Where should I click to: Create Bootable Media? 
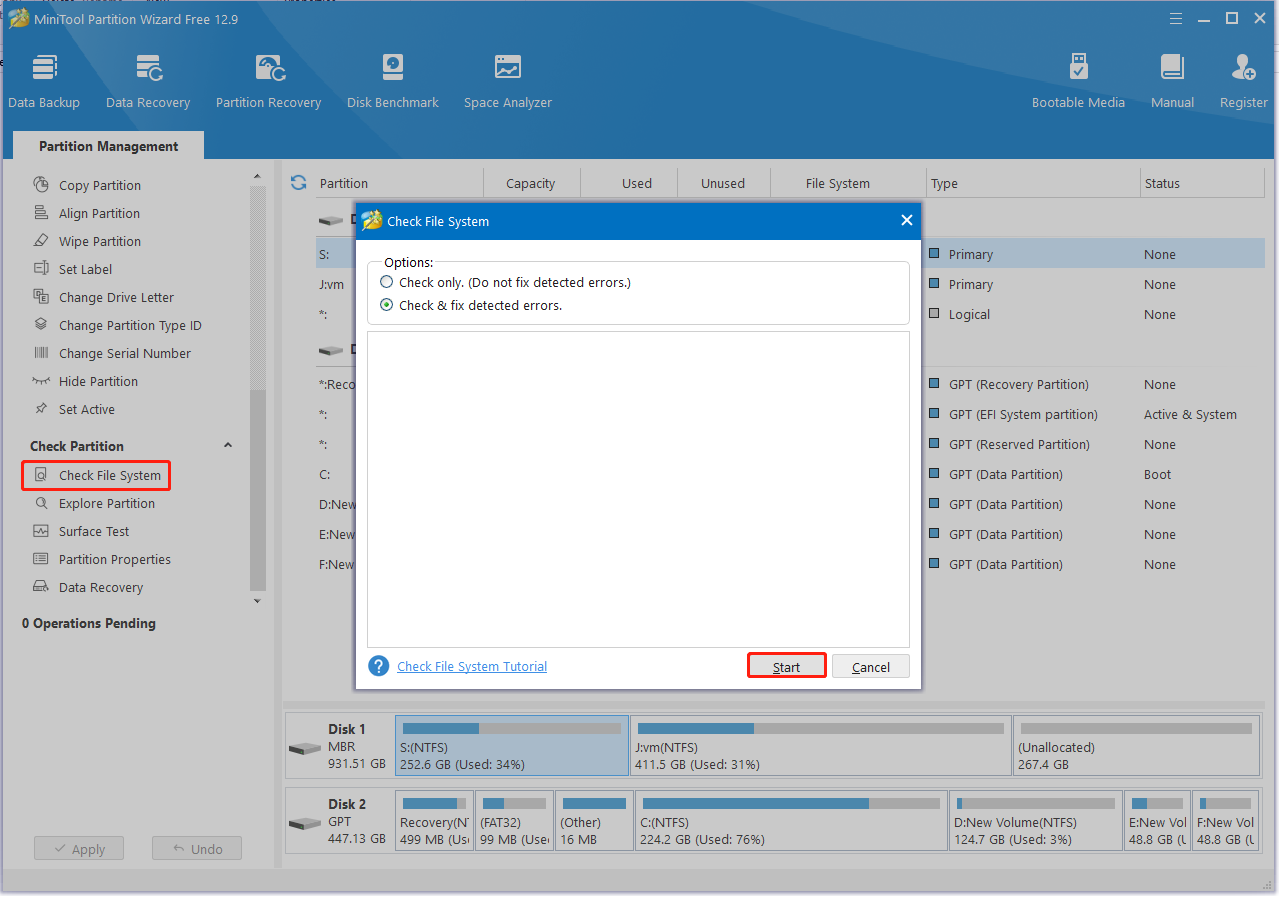1078,81
